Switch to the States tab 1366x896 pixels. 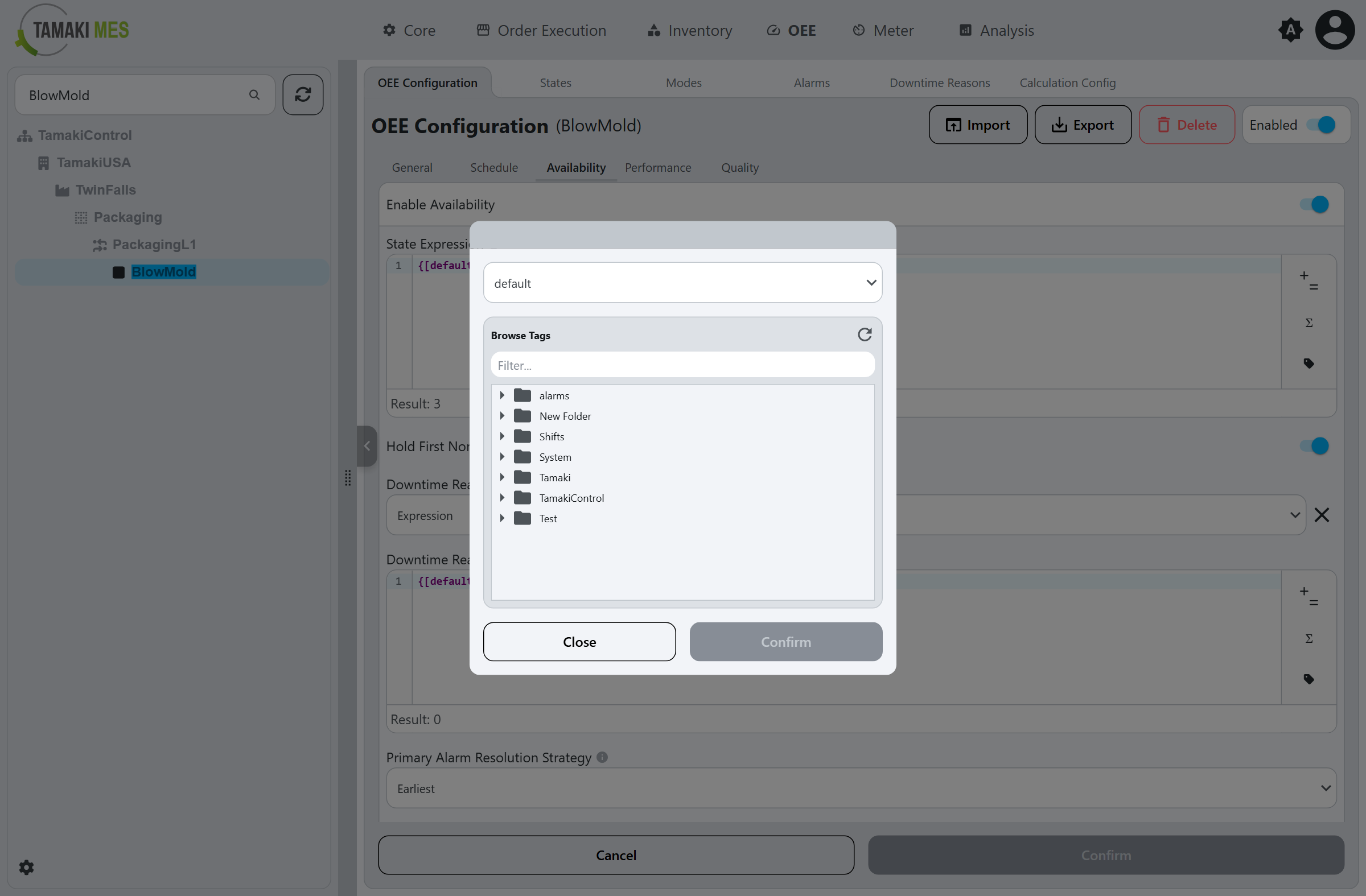(556, 82)
